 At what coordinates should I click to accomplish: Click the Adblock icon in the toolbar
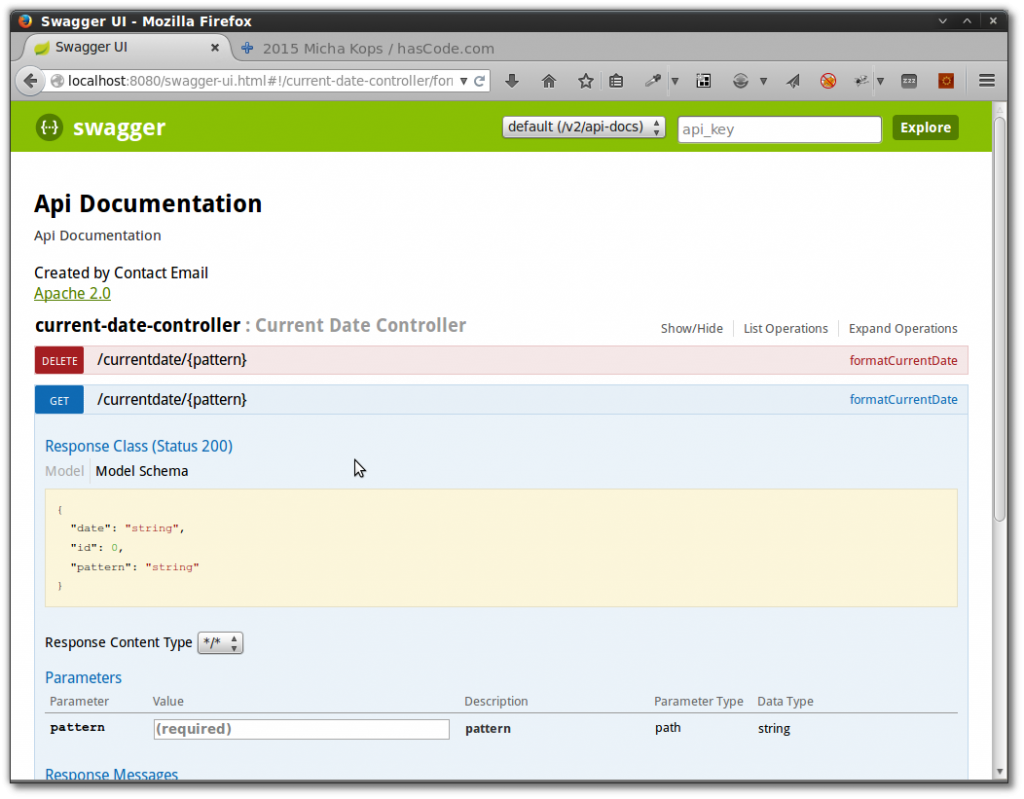(x=830, y=81)
